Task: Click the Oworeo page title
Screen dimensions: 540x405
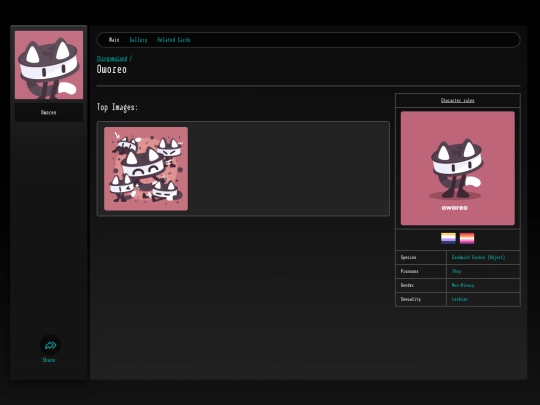Action: tap(112, 70)
